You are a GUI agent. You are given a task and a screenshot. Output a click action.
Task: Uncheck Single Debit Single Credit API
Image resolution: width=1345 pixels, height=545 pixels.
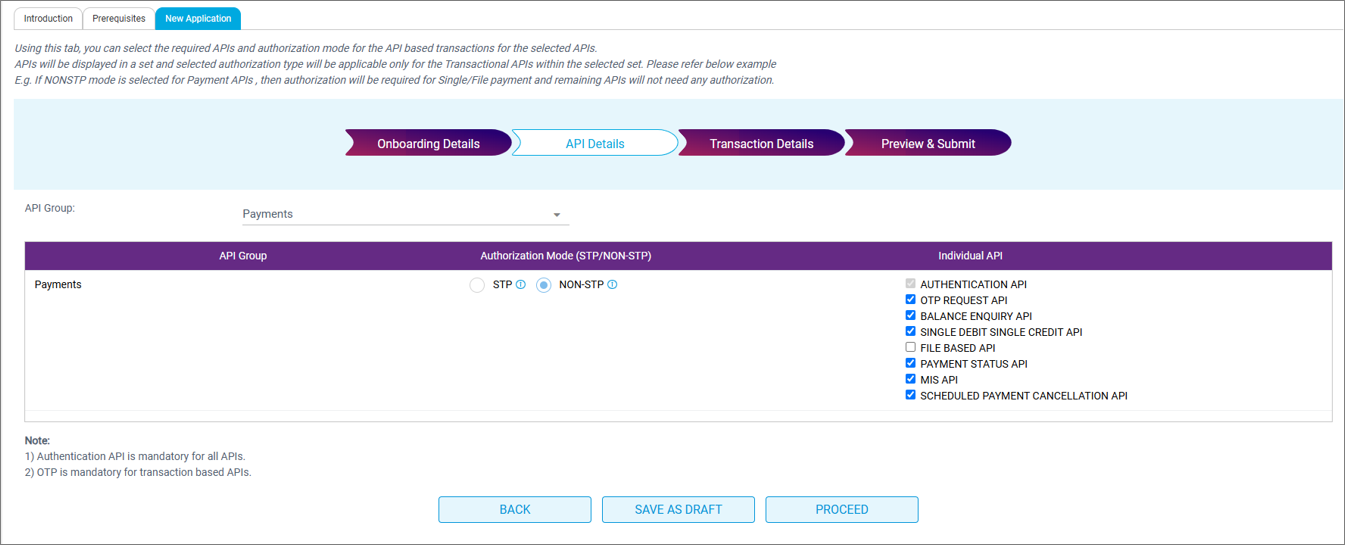[x=910, y=332]
